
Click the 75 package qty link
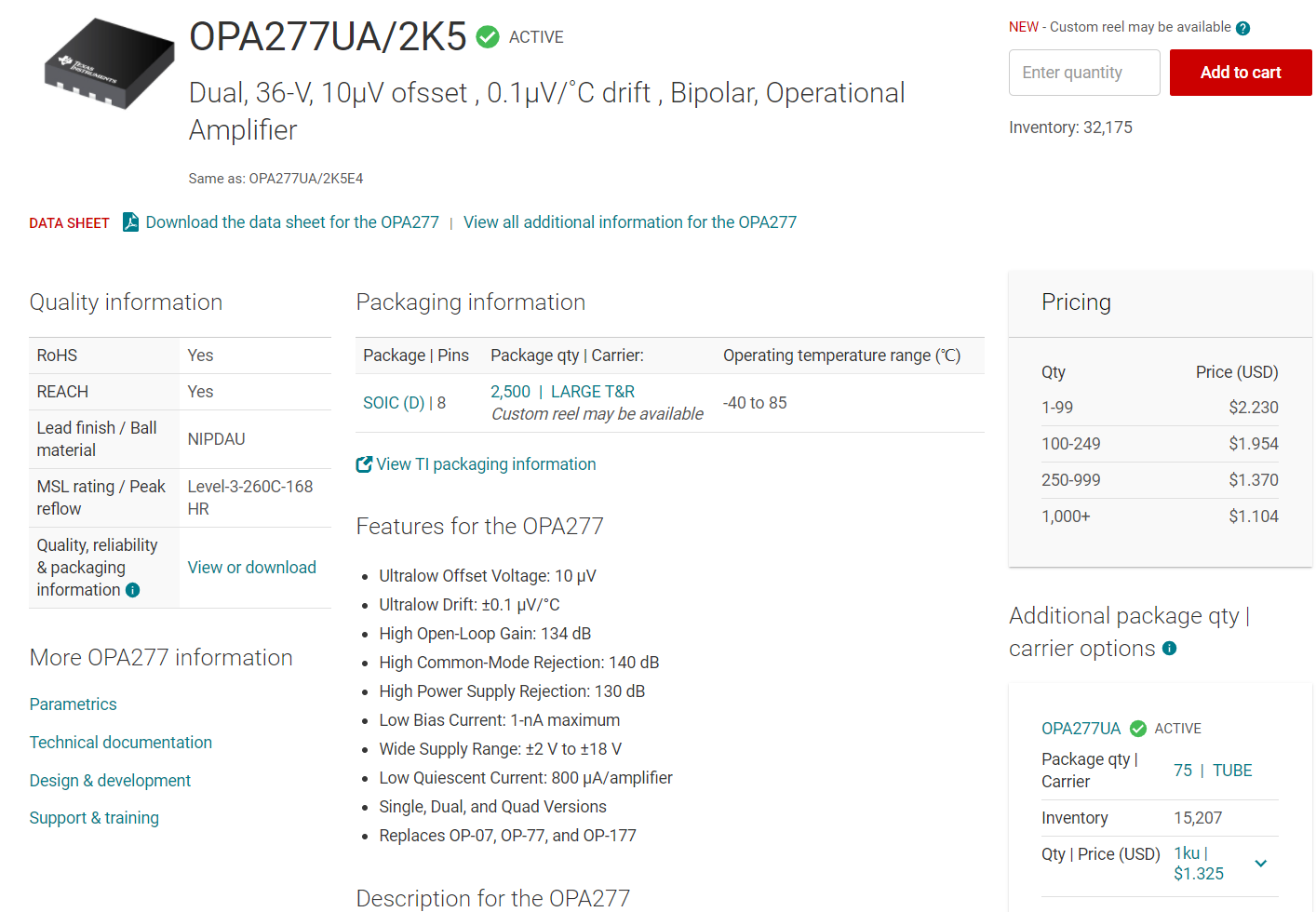pos(1183,771)
